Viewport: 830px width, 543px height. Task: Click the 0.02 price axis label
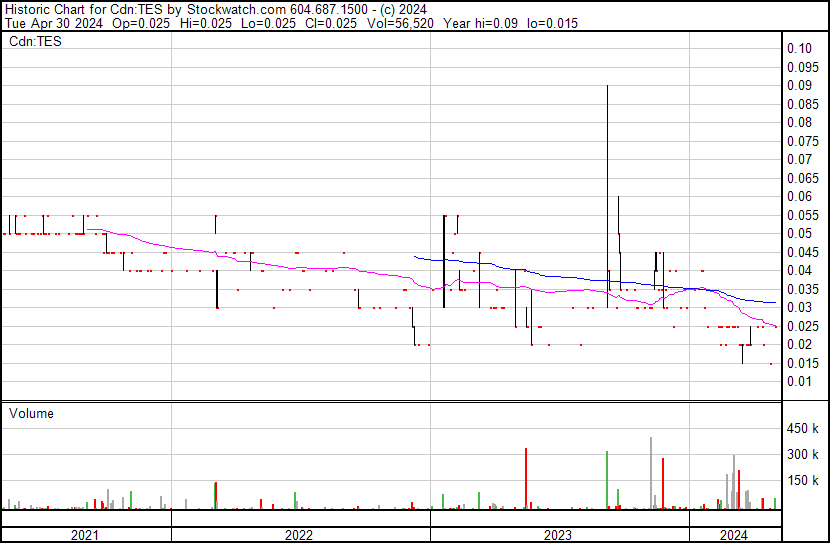(x=799, y=345)
